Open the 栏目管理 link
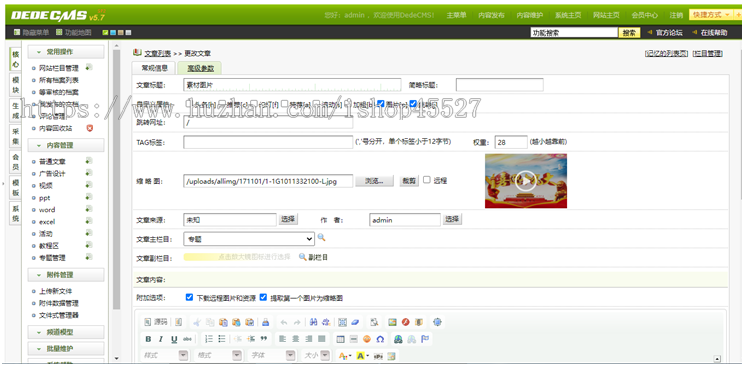744x366 pixels. click(707, 54)
